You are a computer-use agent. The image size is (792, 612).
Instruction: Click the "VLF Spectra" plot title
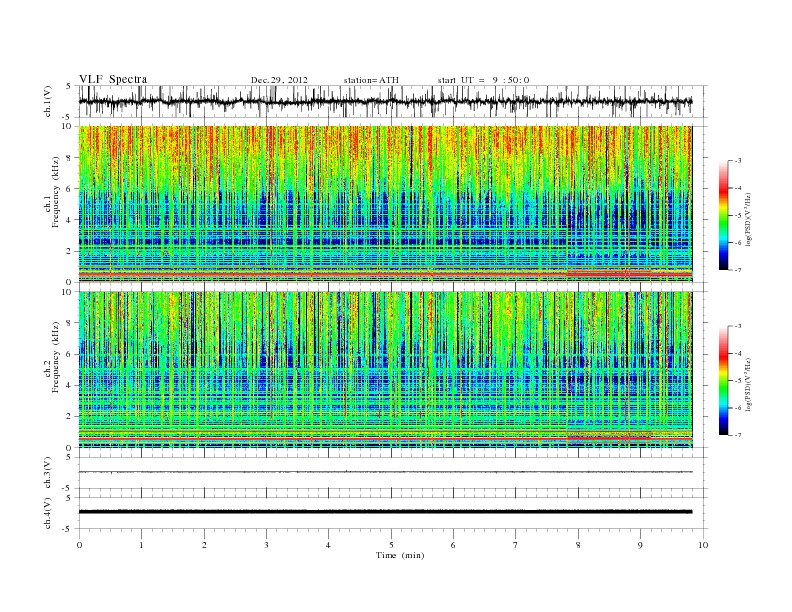pos(113,79)
